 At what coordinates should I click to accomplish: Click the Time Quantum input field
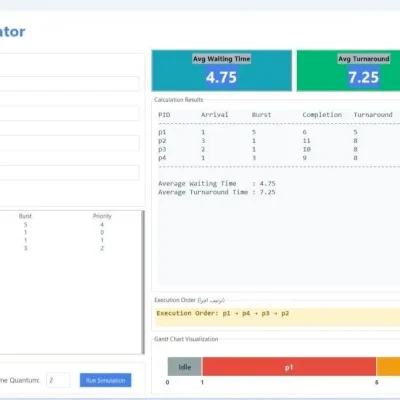(58, 380)
